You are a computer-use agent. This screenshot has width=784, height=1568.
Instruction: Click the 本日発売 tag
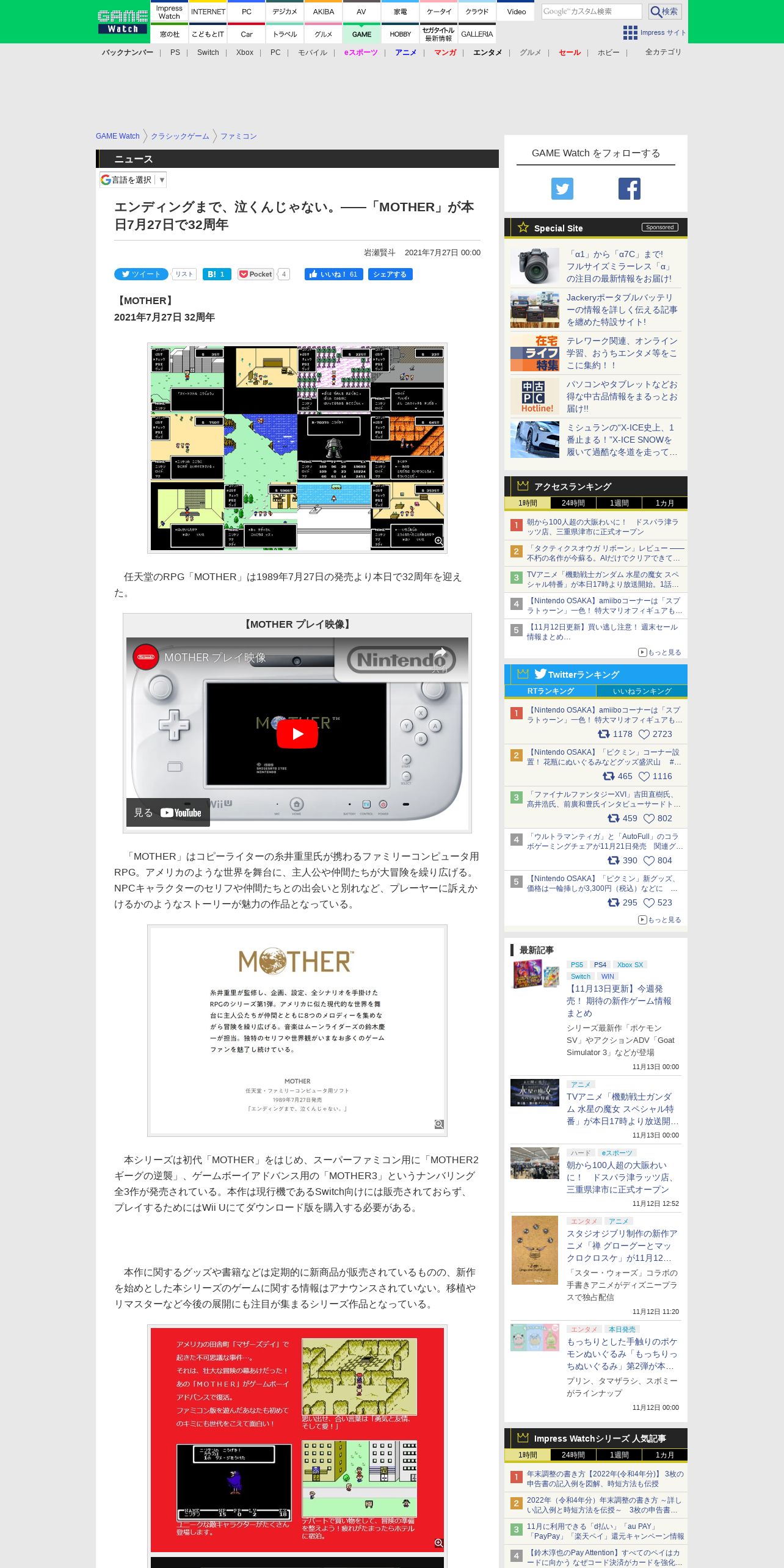(622, 1329)
